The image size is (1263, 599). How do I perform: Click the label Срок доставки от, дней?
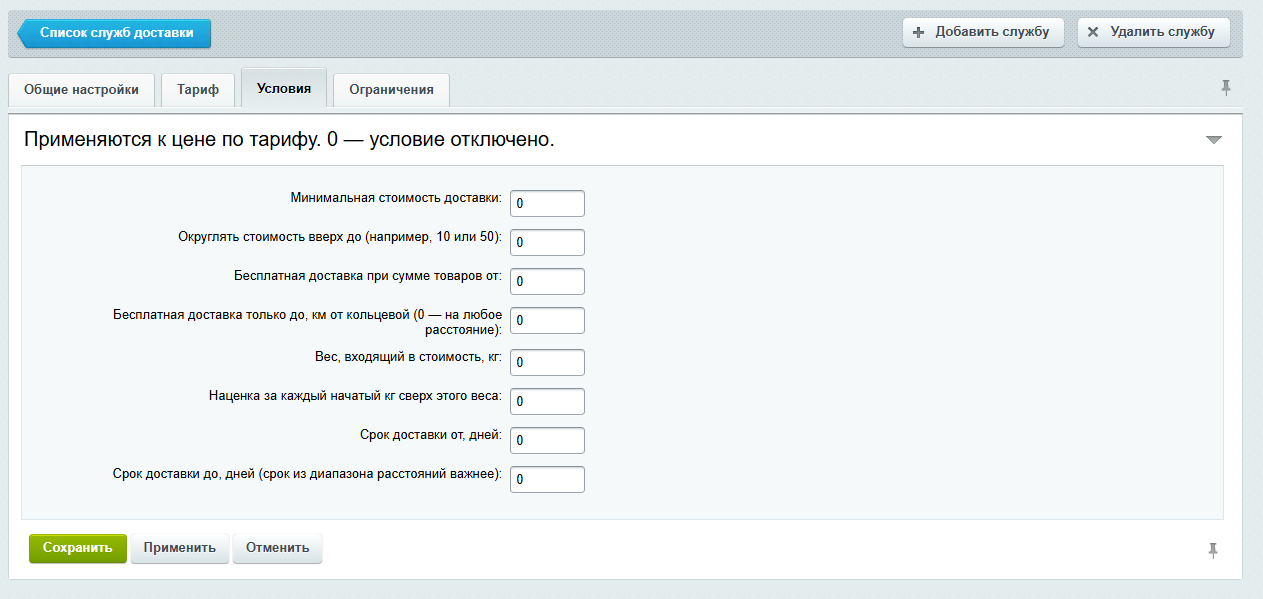pos(431,434)
